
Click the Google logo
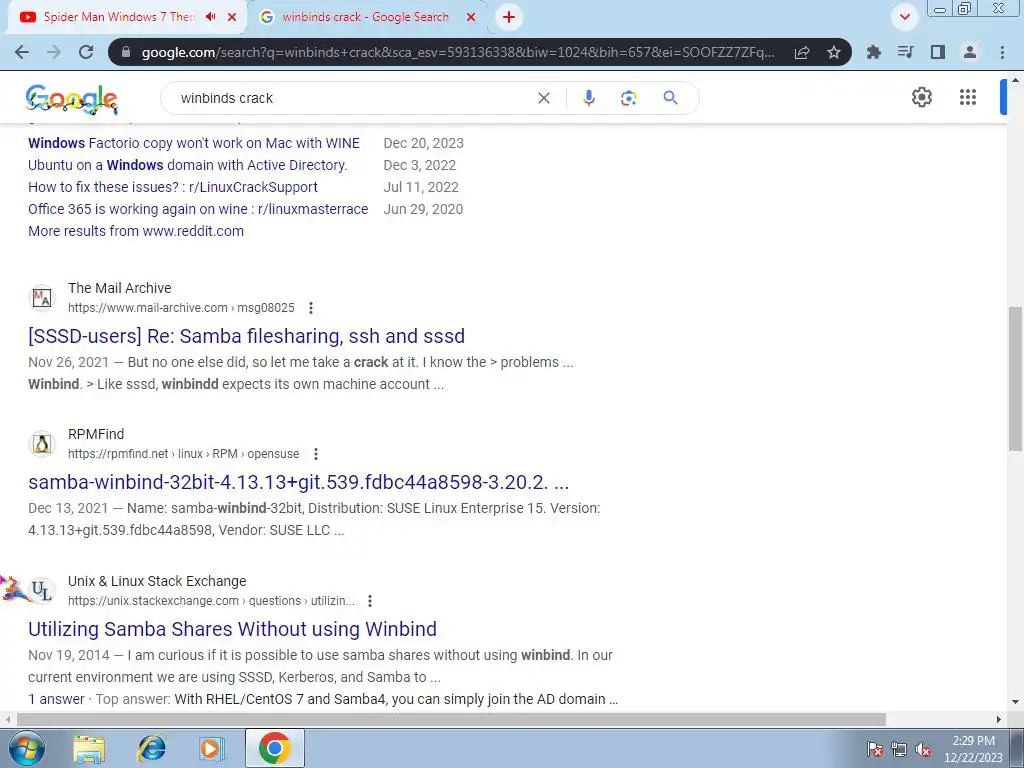pos(72,99)
